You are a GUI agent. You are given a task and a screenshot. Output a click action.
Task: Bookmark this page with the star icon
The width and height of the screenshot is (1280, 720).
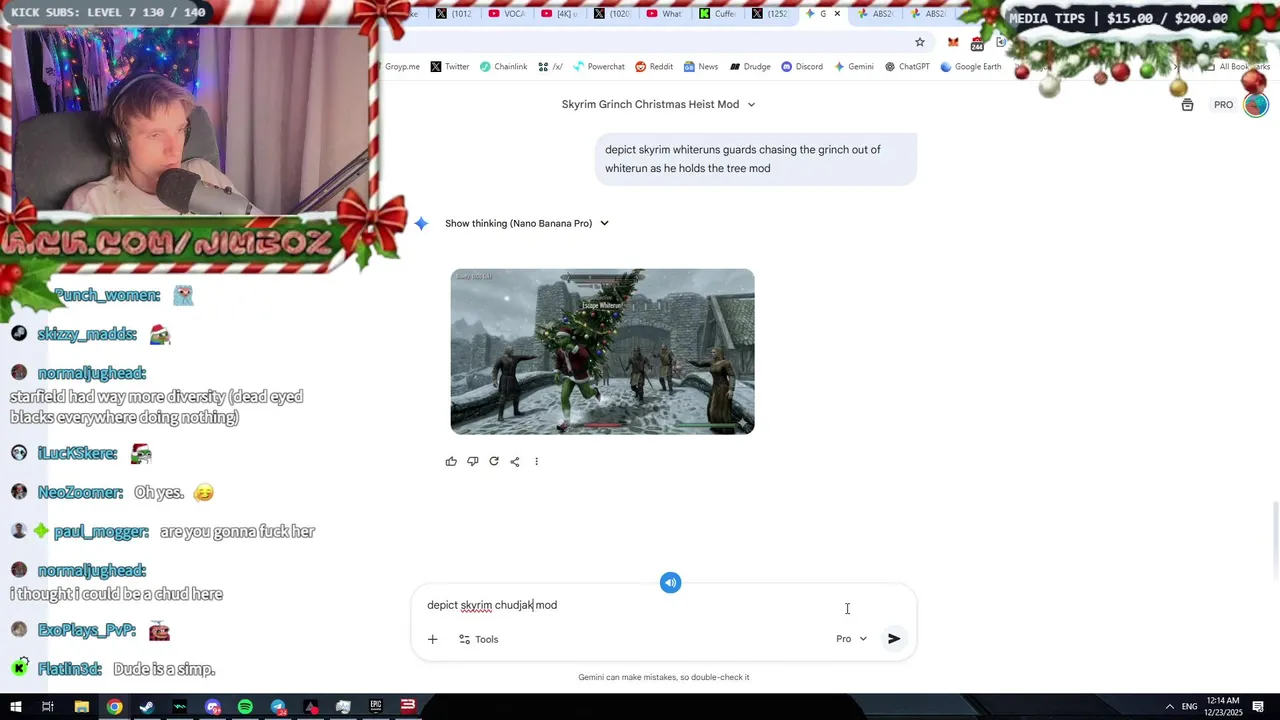(x=920, y=42)
